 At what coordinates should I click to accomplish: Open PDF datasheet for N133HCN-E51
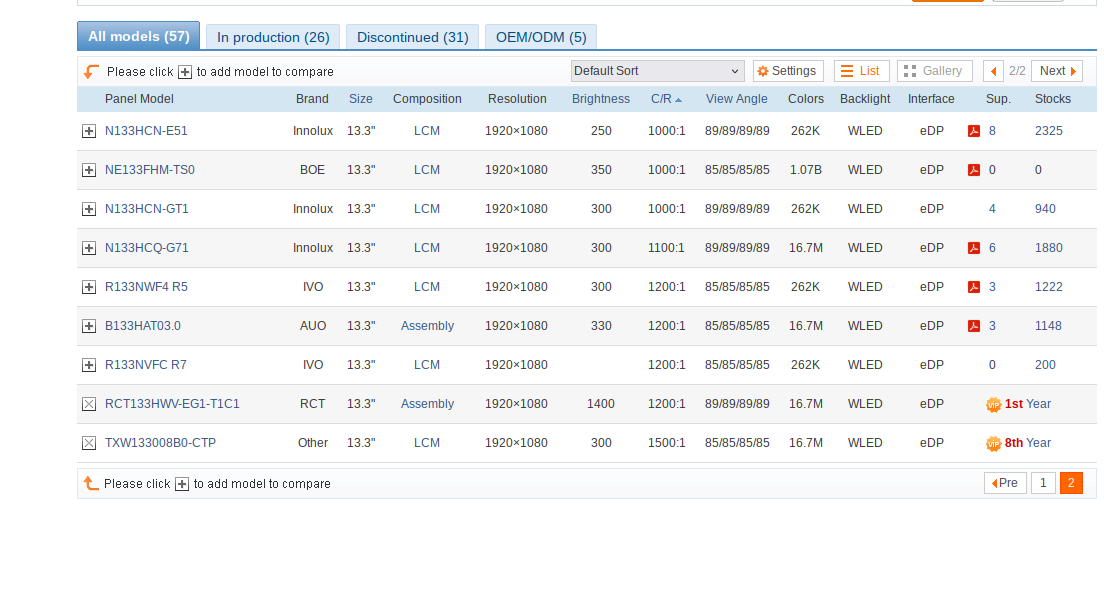pos(973,131)
